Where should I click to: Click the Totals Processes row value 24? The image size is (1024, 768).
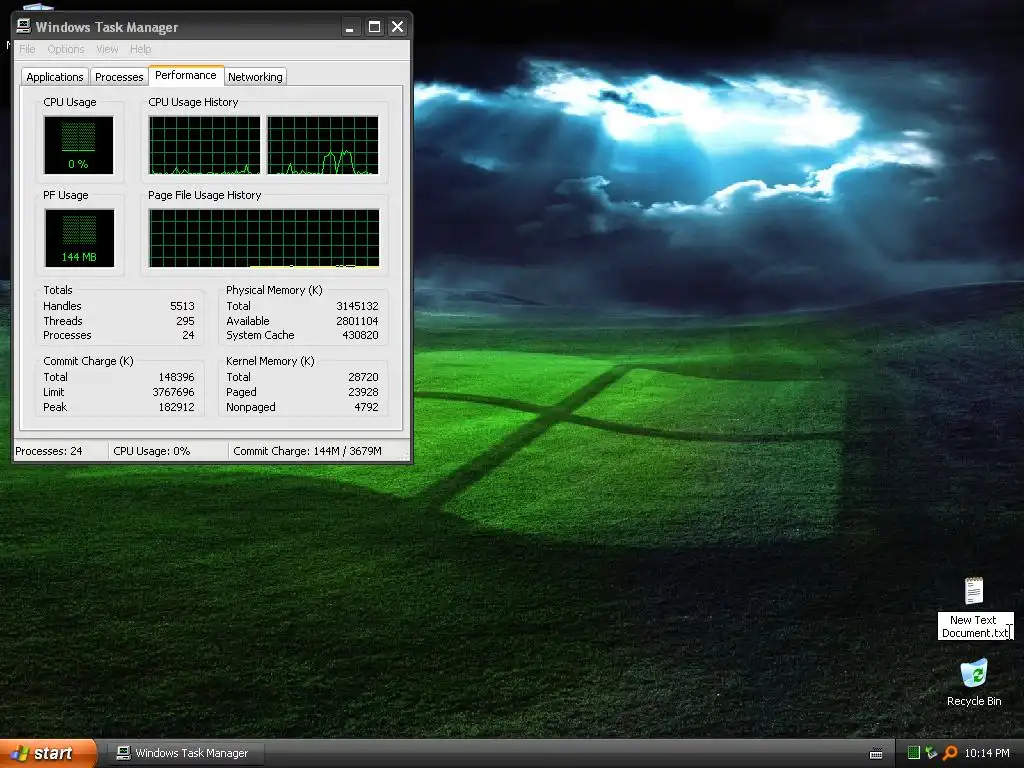pyautogui.click(x=188, y=335)
